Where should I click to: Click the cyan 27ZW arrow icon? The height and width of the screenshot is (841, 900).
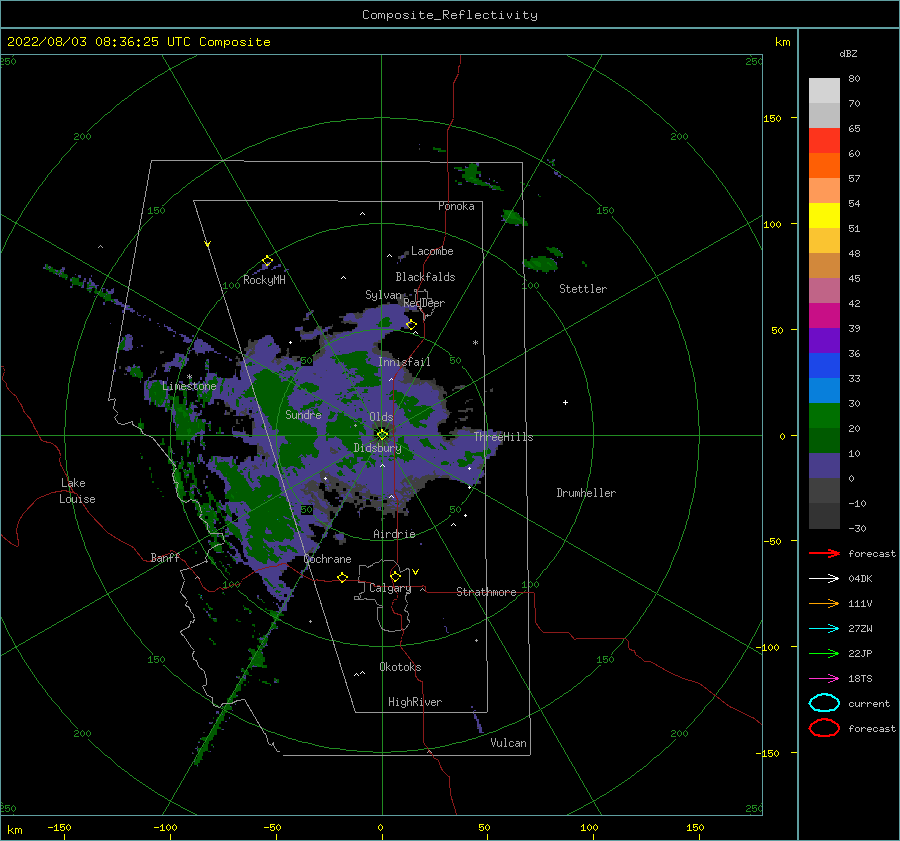point(824,629)
